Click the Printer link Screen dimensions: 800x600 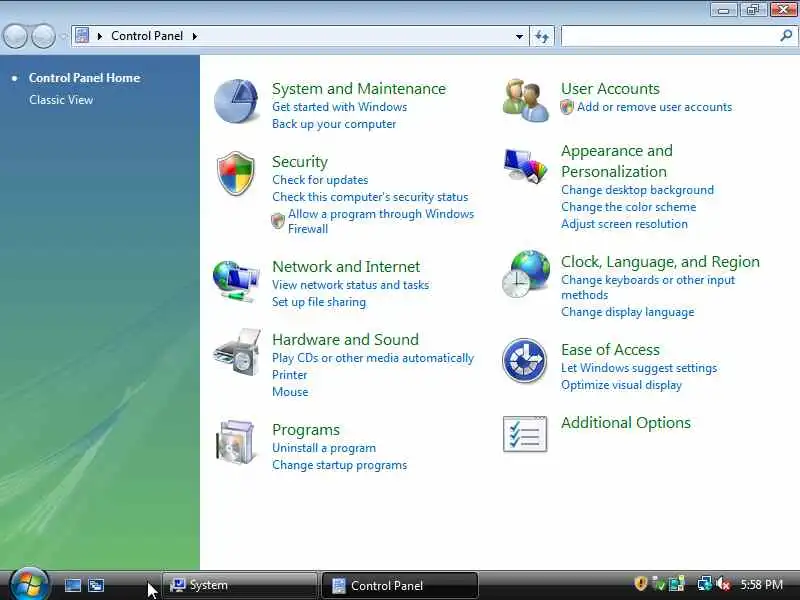pos(289,375)
